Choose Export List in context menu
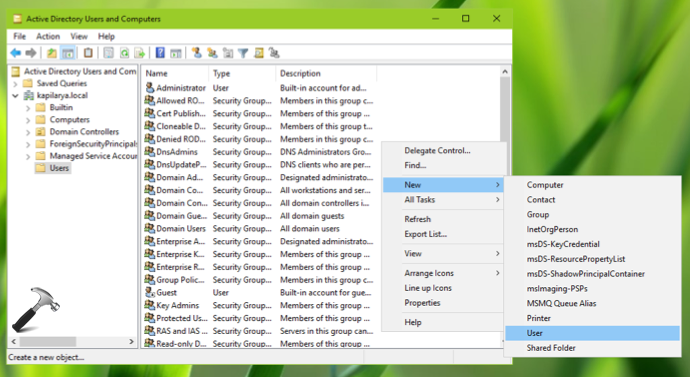Image resolution: width=690 pixels, height=377 pixels. (x=443, y=234)
